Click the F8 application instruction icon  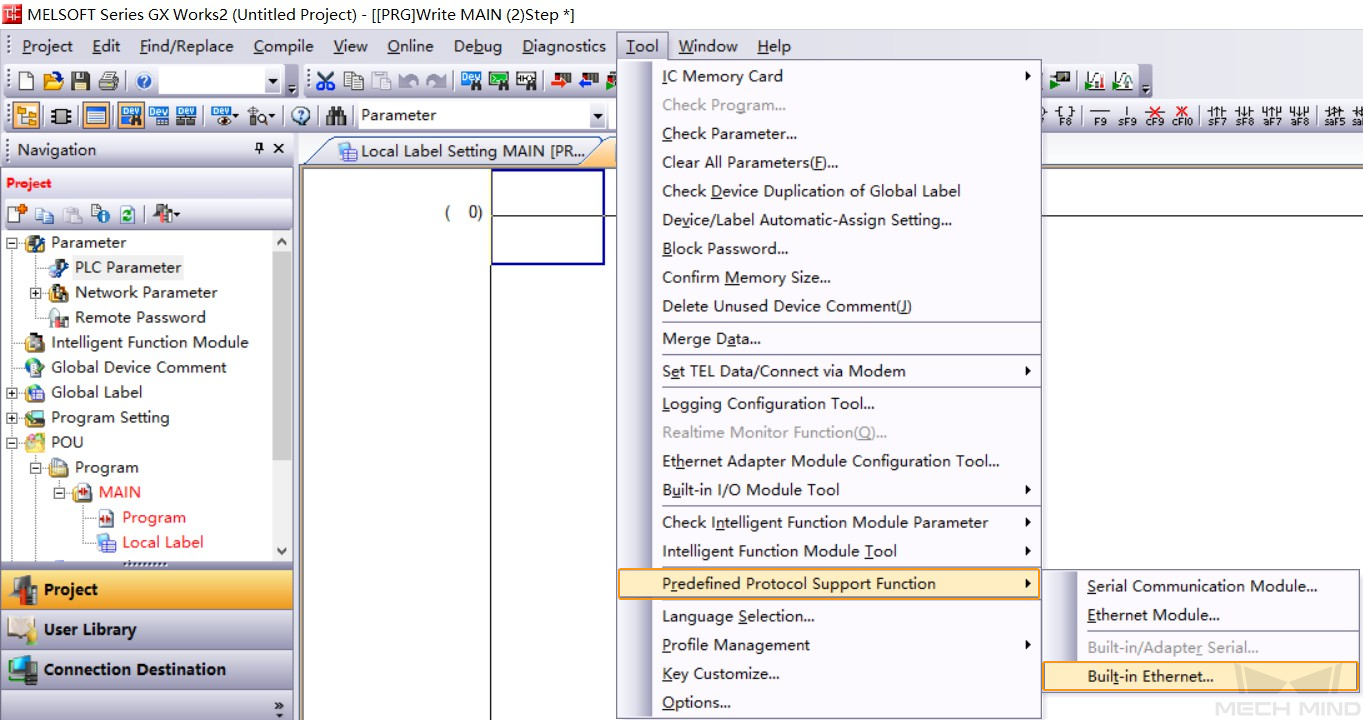(x=1065, y=116)
